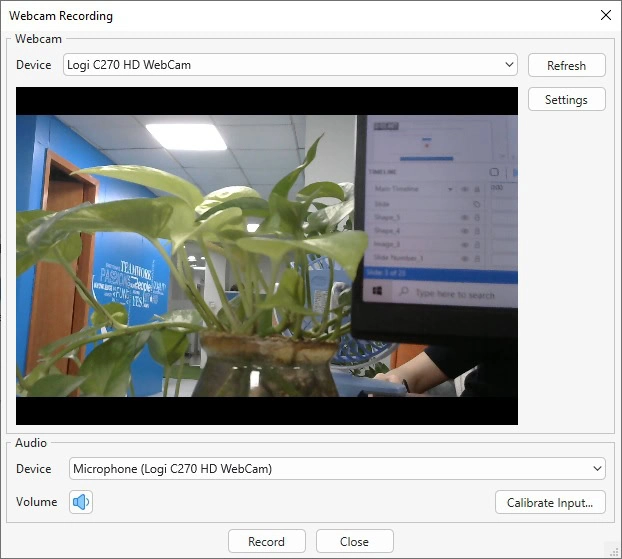Click the Volume speaker icon
The image size is (622, 559).
click(81, 502)
